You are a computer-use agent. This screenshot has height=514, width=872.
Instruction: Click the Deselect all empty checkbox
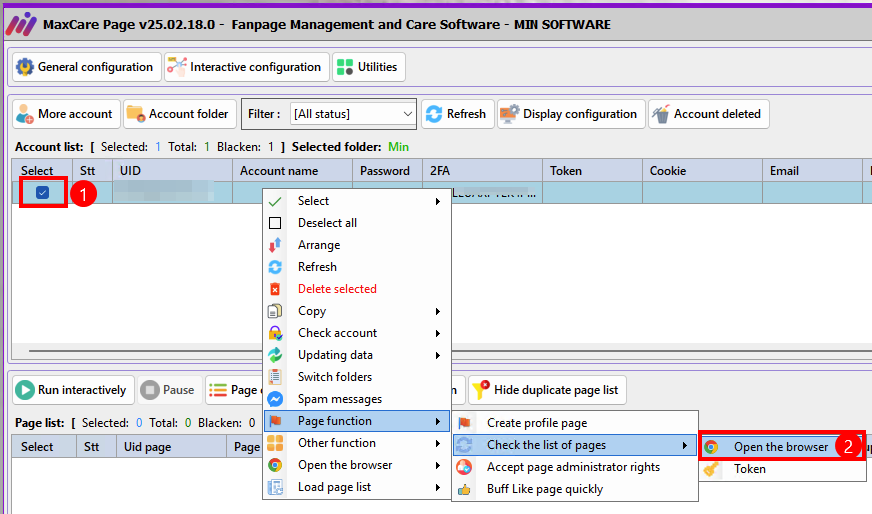coord(275,223)
